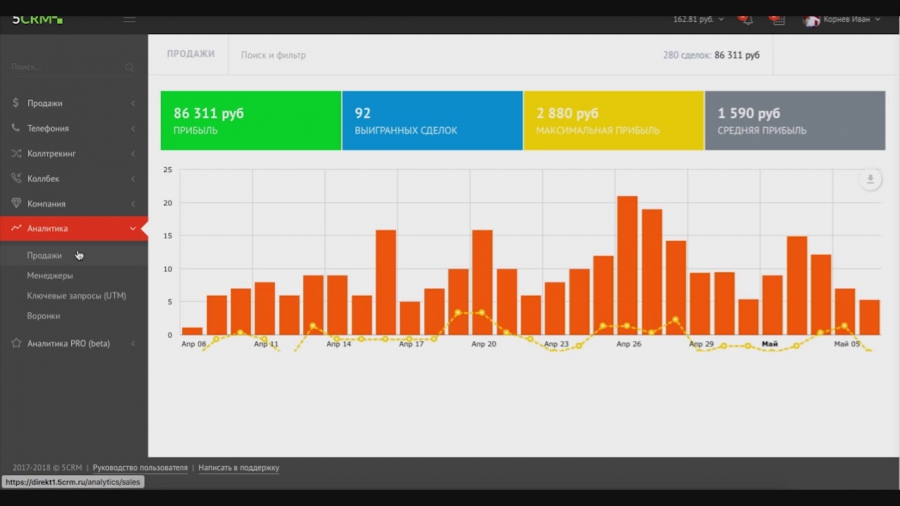Click the green 86 311 руб Прибыль card
Screen dimensions: 900x506
[x=251, y=120]
